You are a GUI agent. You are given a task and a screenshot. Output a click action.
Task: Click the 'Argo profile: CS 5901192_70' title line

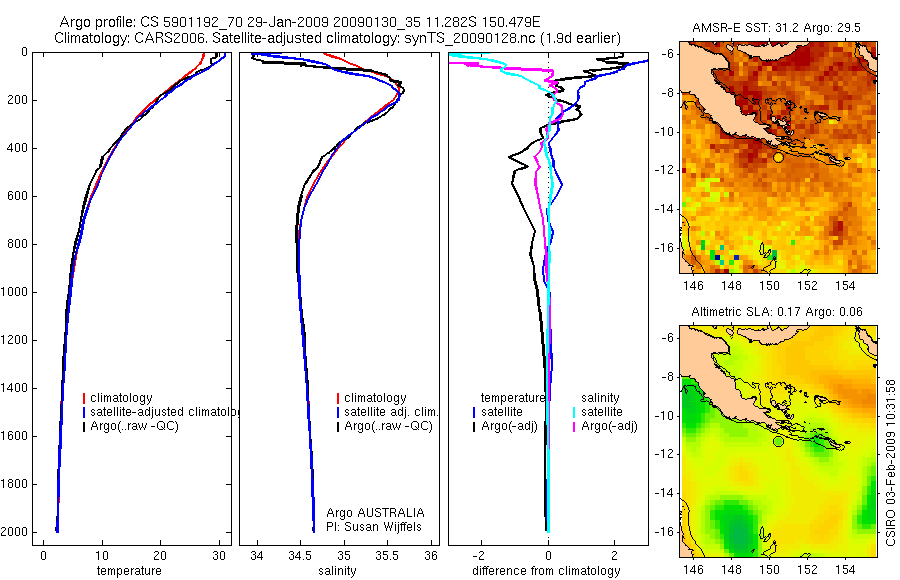pos(300,22)
